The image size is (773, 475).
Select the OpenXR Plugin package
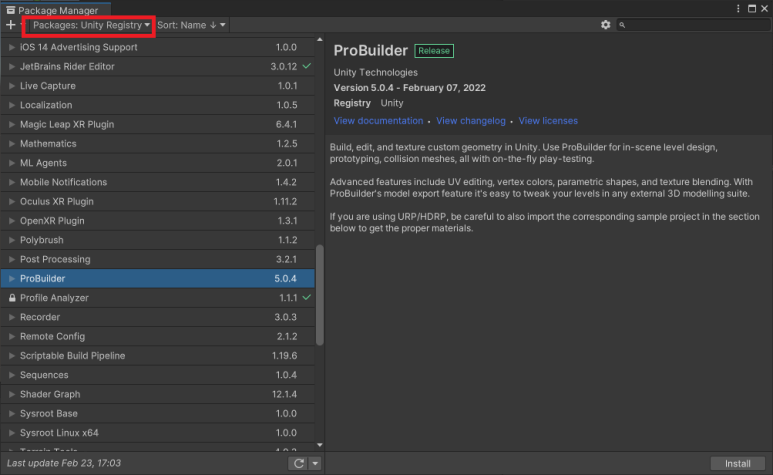point(158,221)
